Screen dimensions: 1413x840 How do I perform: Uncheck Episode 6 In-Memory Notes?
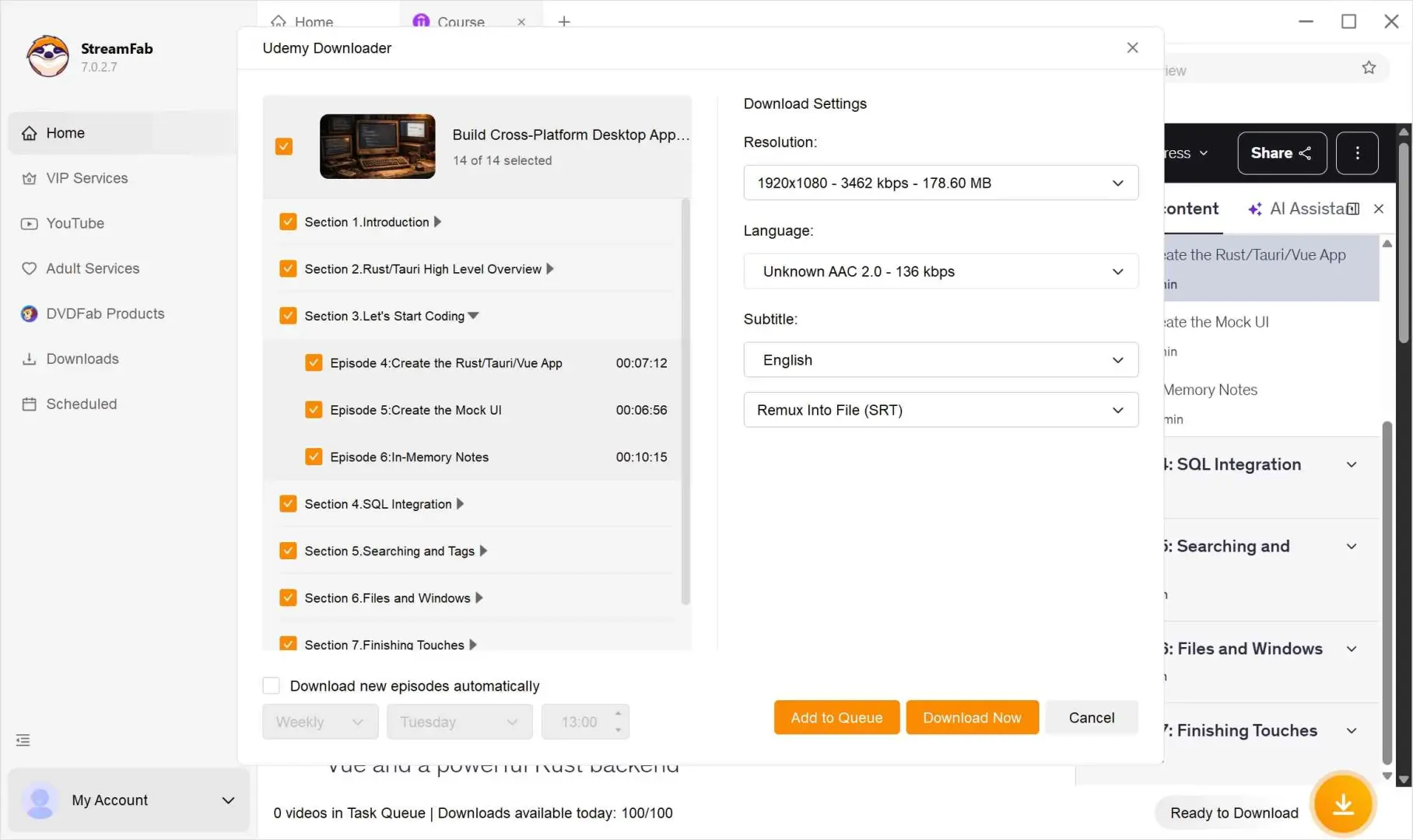coord(314,457)
